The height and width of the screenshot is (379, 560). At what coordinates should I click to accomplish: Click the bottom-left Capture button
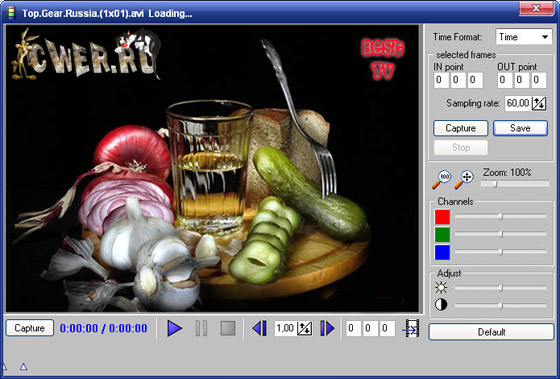[x=30, y=328]
